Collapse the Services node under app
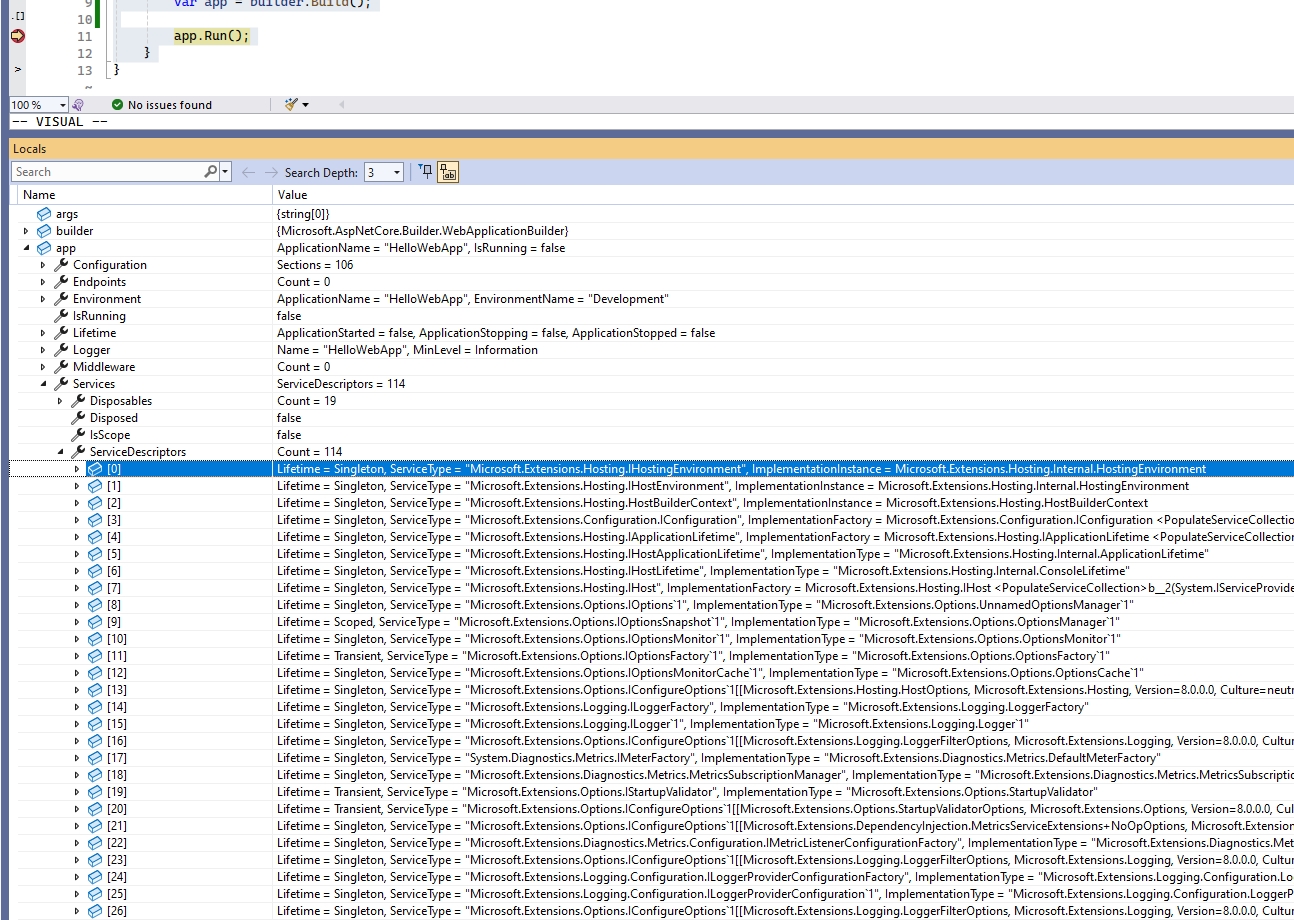The width and height of the screenshot is (1294, 920). click(x=42, y=383)
